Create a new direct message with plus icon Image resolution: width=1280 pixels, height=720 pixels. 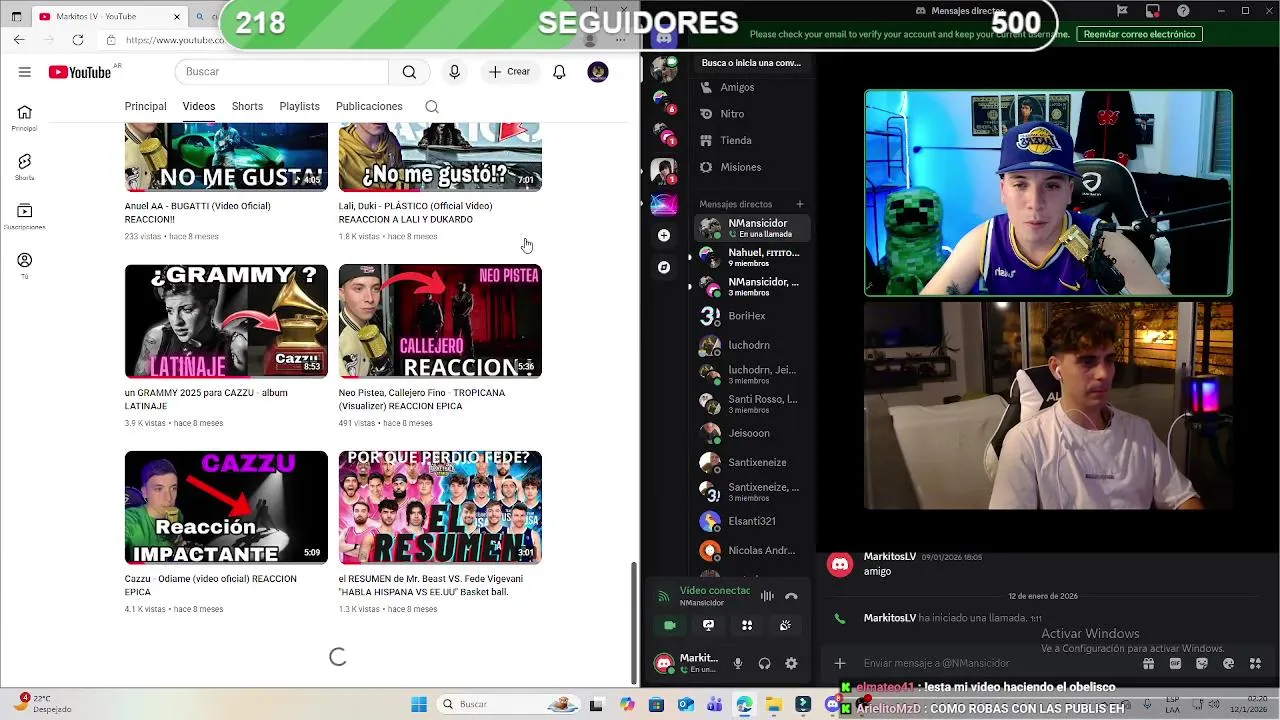coord(799,204)
